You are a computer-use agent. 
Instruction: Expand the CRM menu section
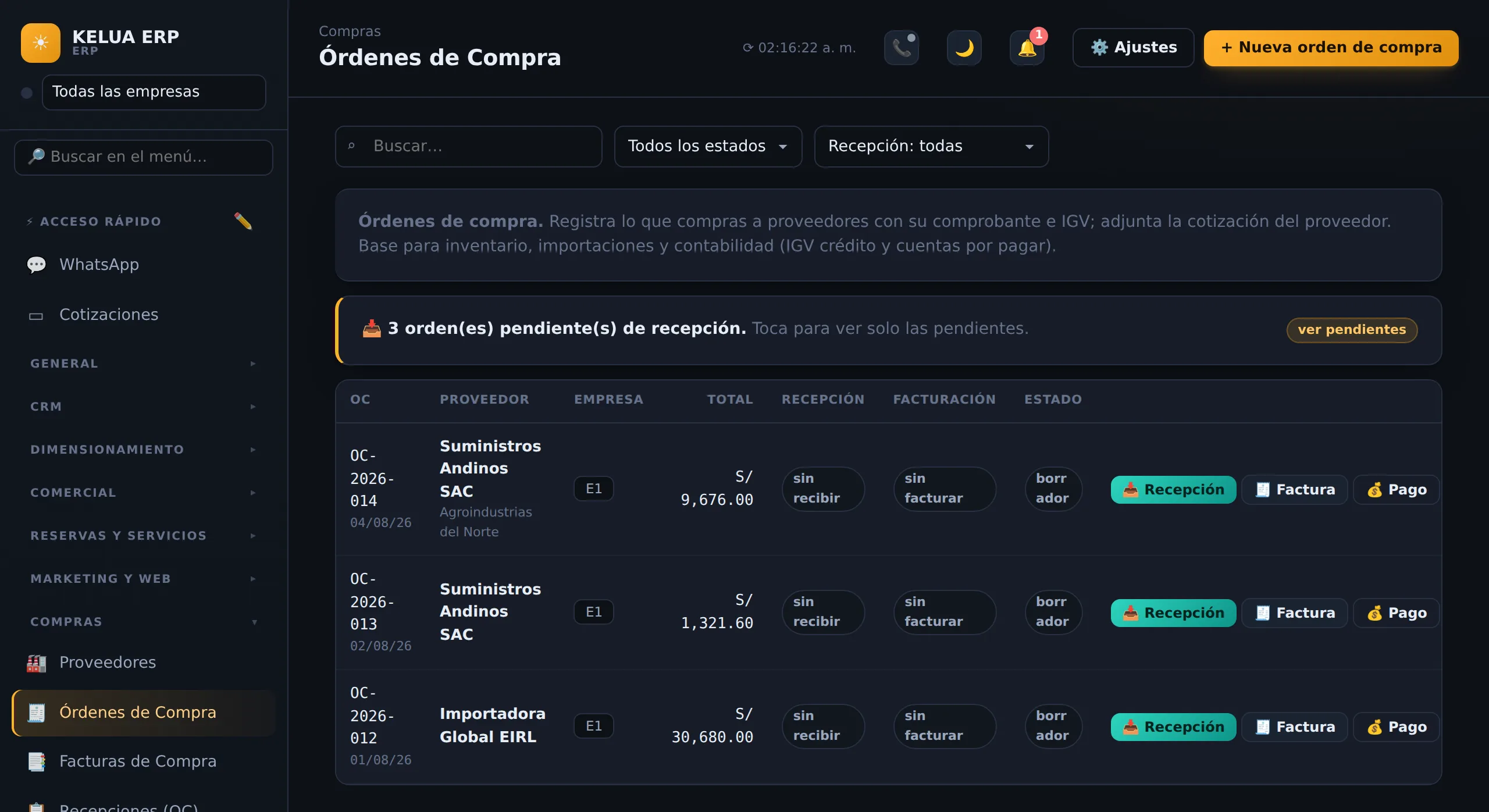coord(143,407)
